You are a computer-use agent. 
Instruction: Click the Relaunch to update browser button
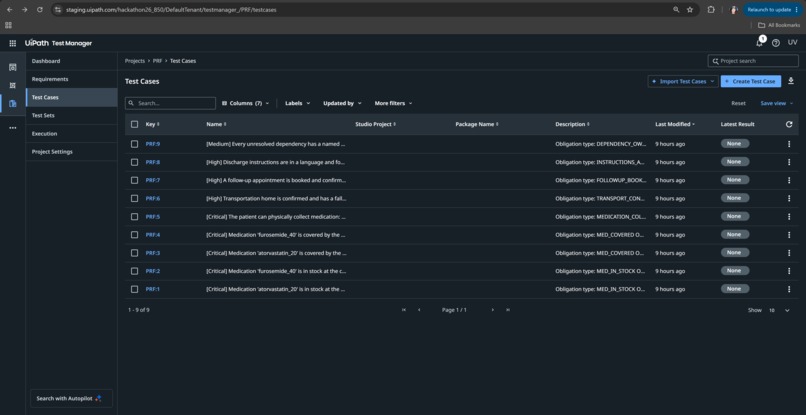773,9
